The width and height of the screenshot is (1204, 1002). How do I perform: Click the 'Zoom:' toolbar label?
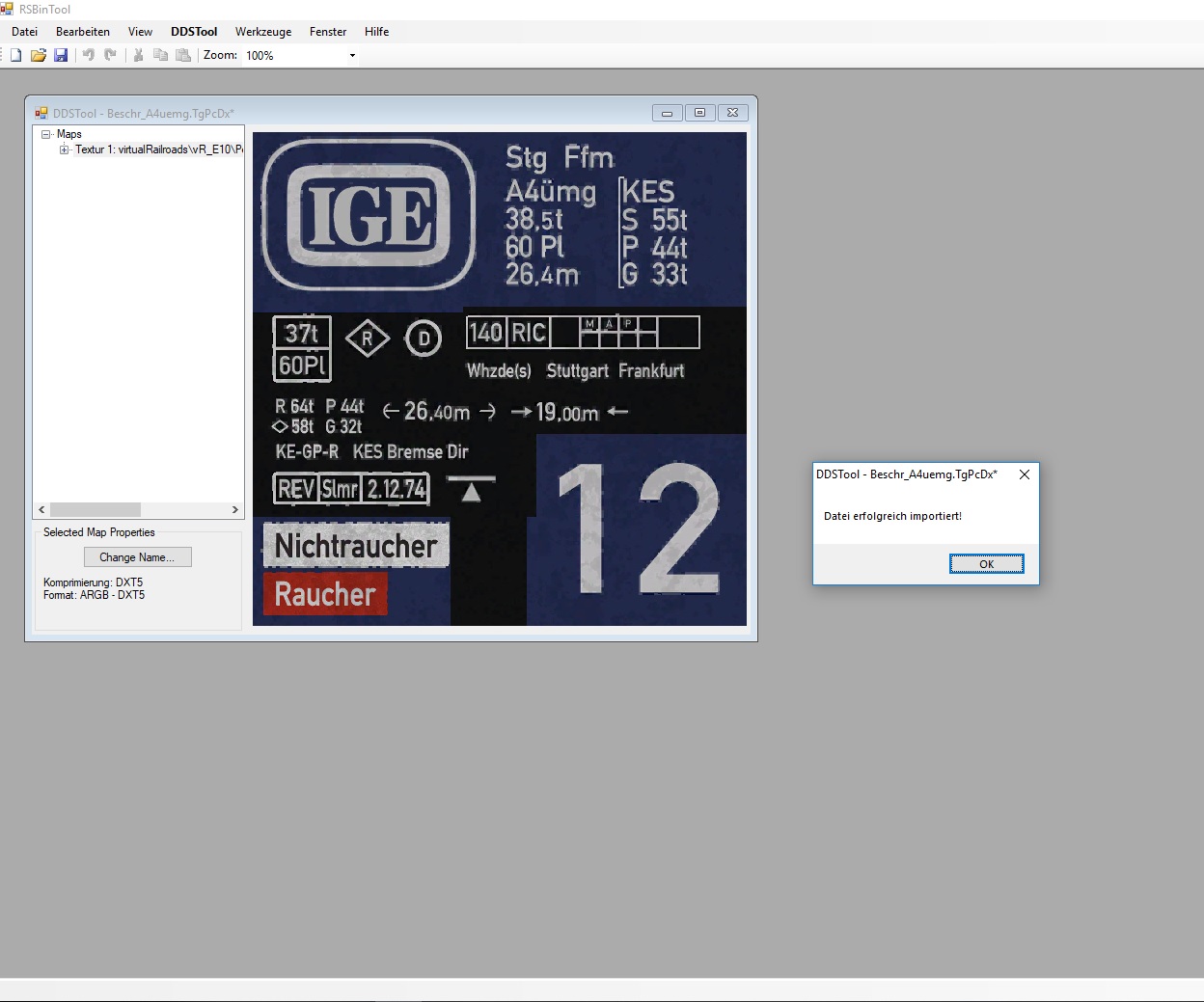pos(221,55)
